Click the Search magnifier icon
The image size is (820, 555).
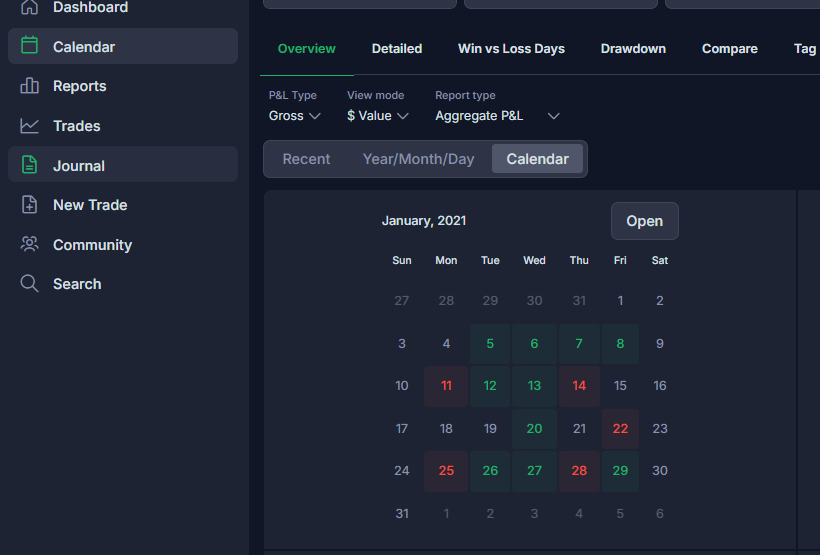tap(29, 284)
